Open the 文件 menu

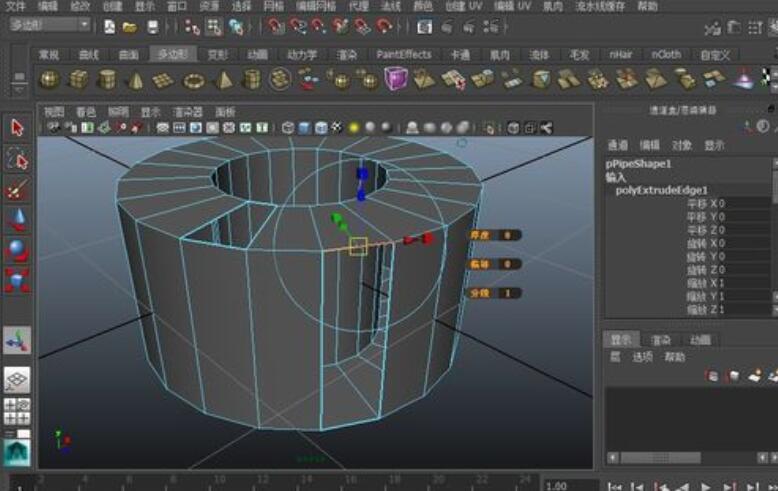(16, 6)
